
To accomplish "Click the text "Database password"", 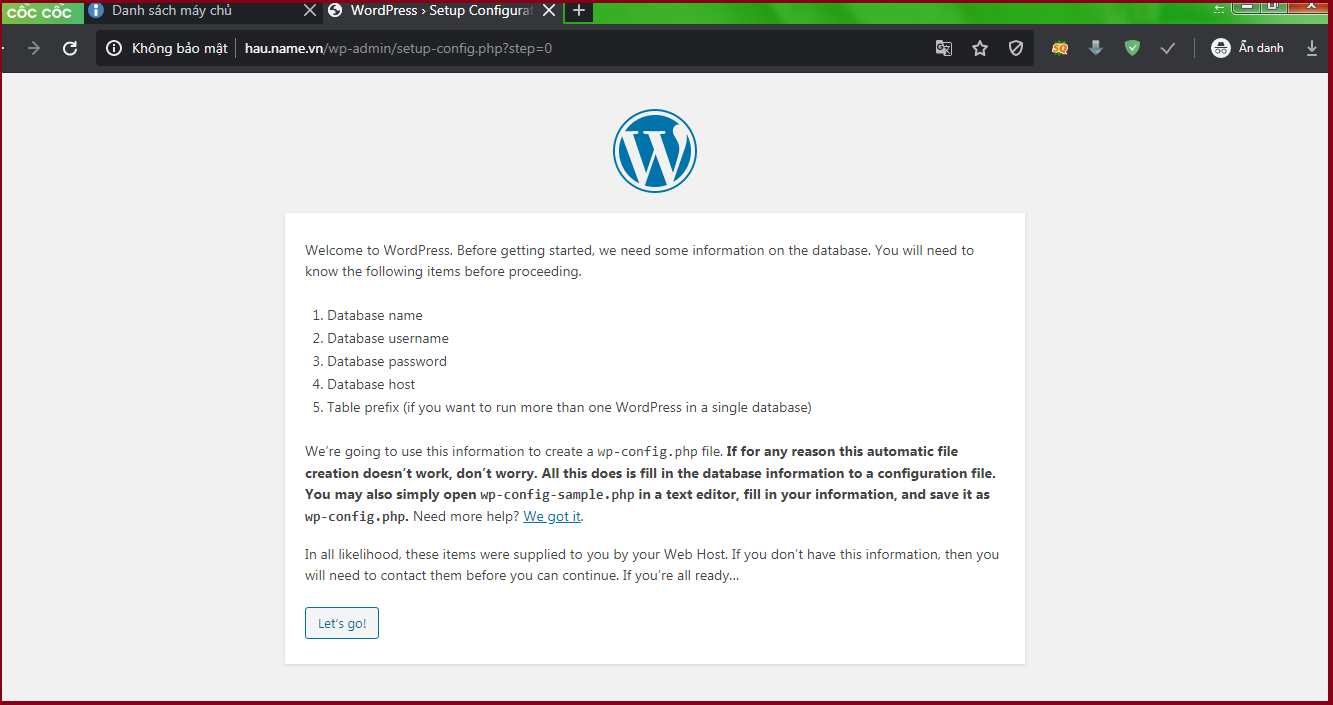I will (x=387, y=361).
